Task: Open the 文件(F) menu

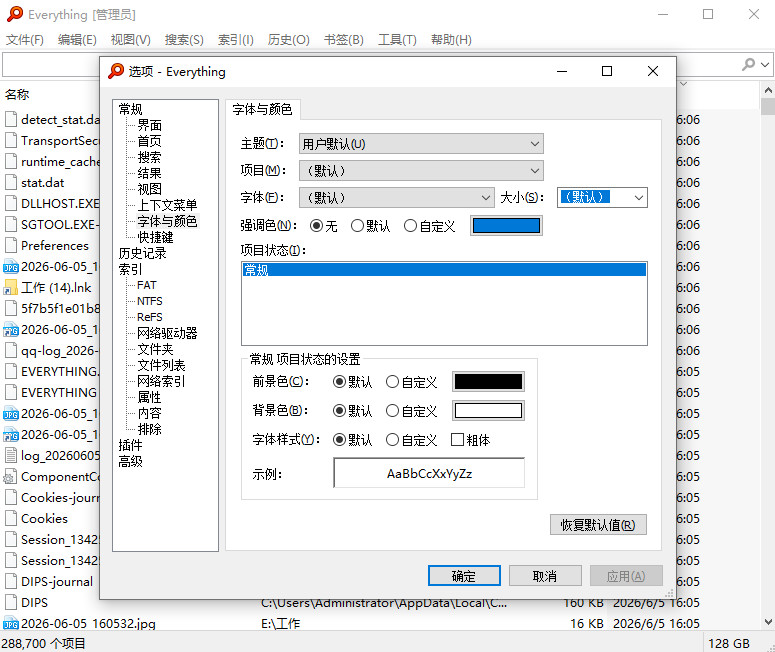Action: (25, 40)
